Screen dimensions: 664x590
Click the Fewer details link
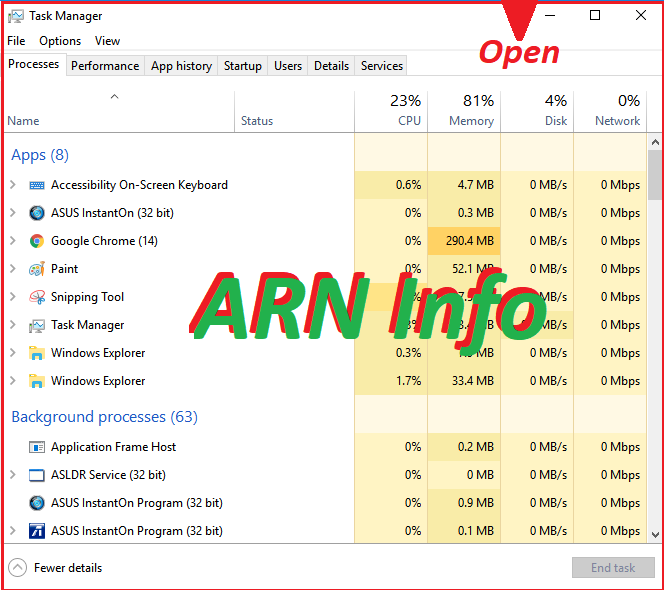68,568
